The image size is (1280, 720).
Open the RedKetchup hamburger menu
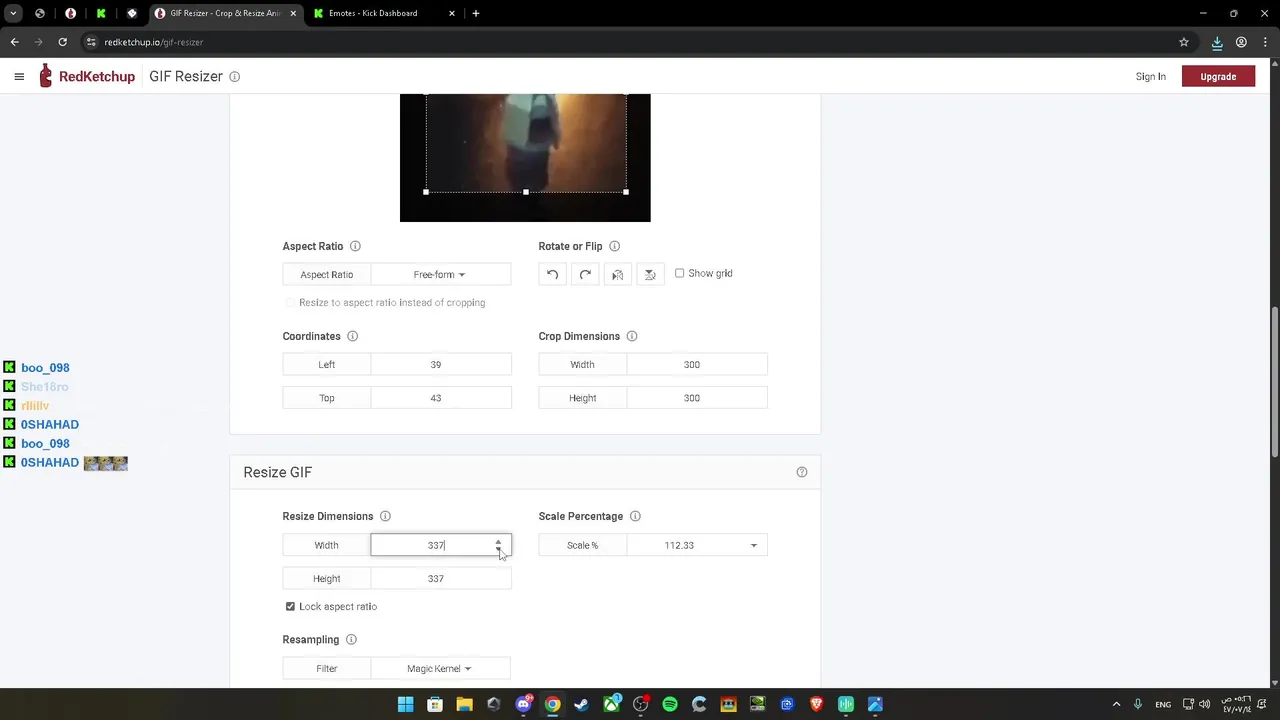19,76
